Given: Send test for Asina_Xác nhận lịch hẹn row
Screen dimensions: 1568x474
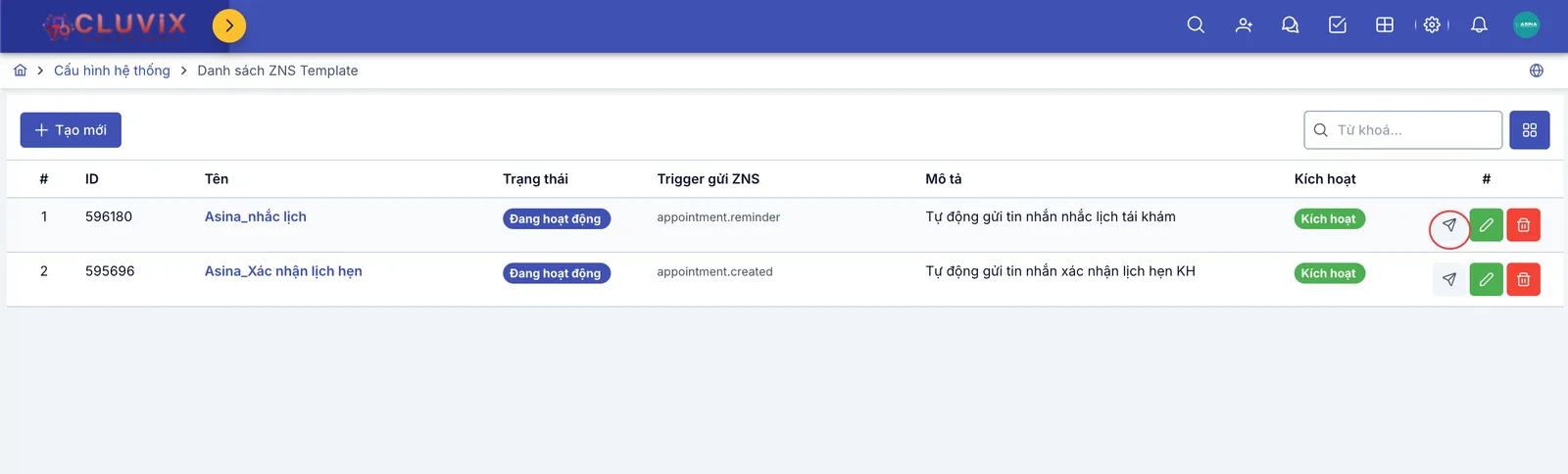Looking at the screenshot, I should pos(1449,279).
